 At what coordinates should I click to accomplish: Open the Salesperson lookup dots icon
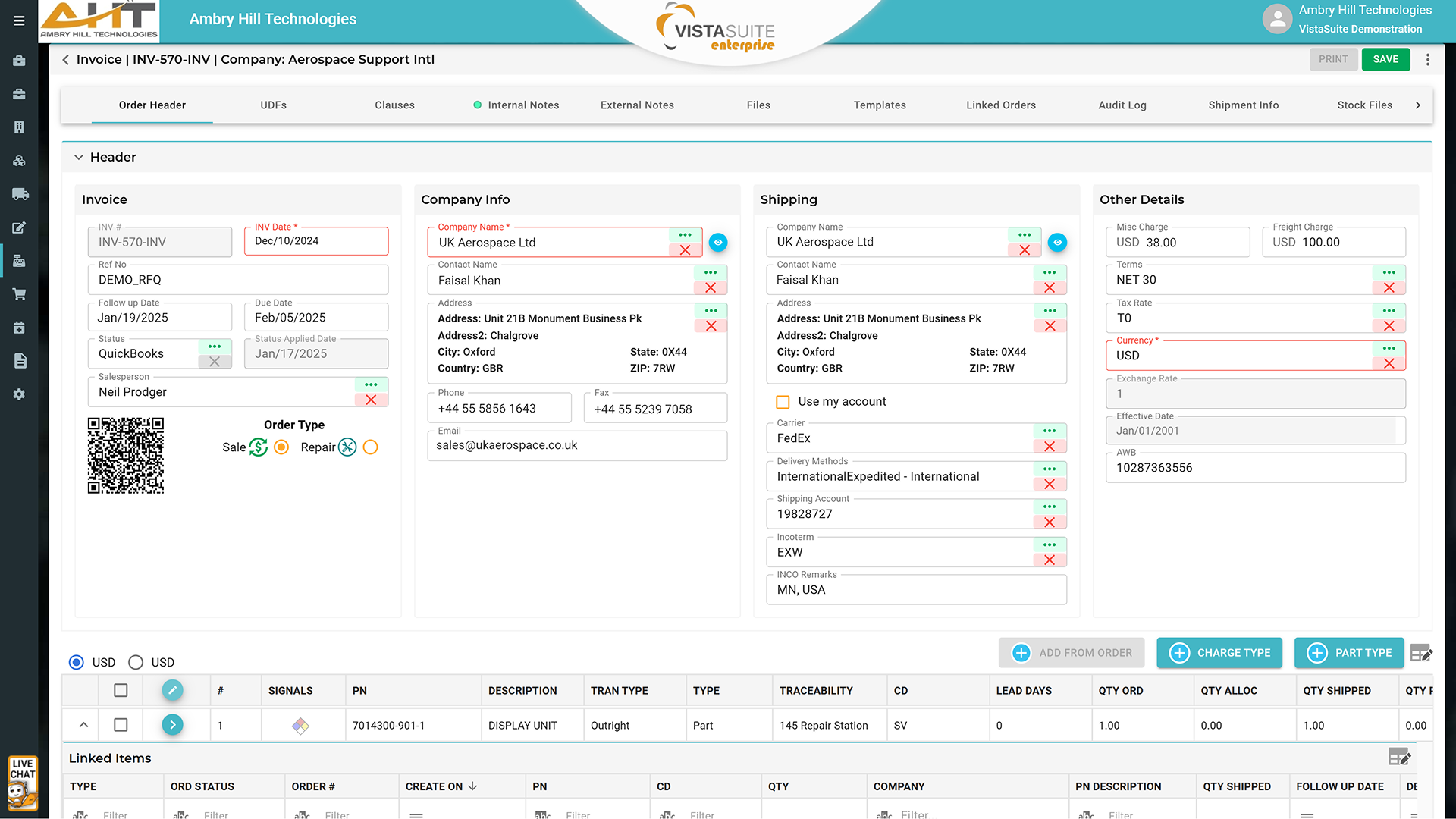pyautogui.click(x=371, y=384)
